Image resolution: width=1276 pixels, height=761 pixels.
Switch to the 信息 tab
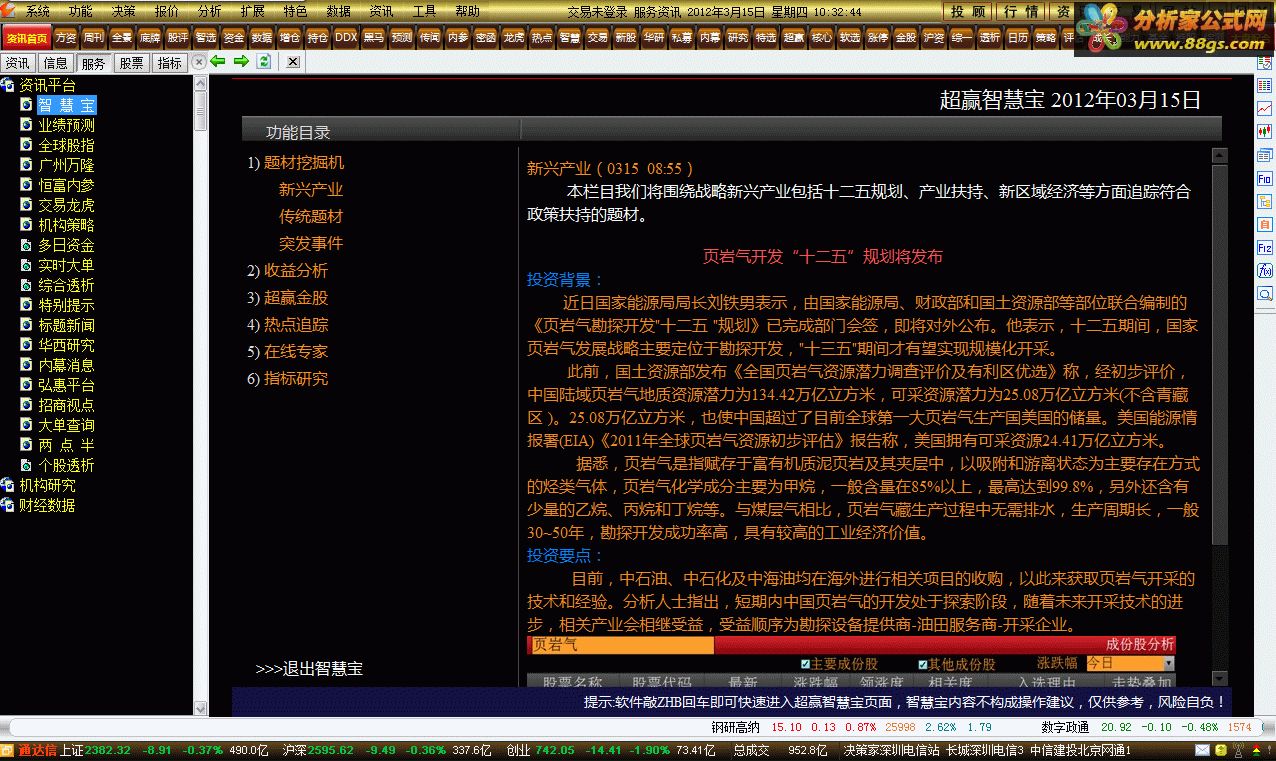(55, 63)
